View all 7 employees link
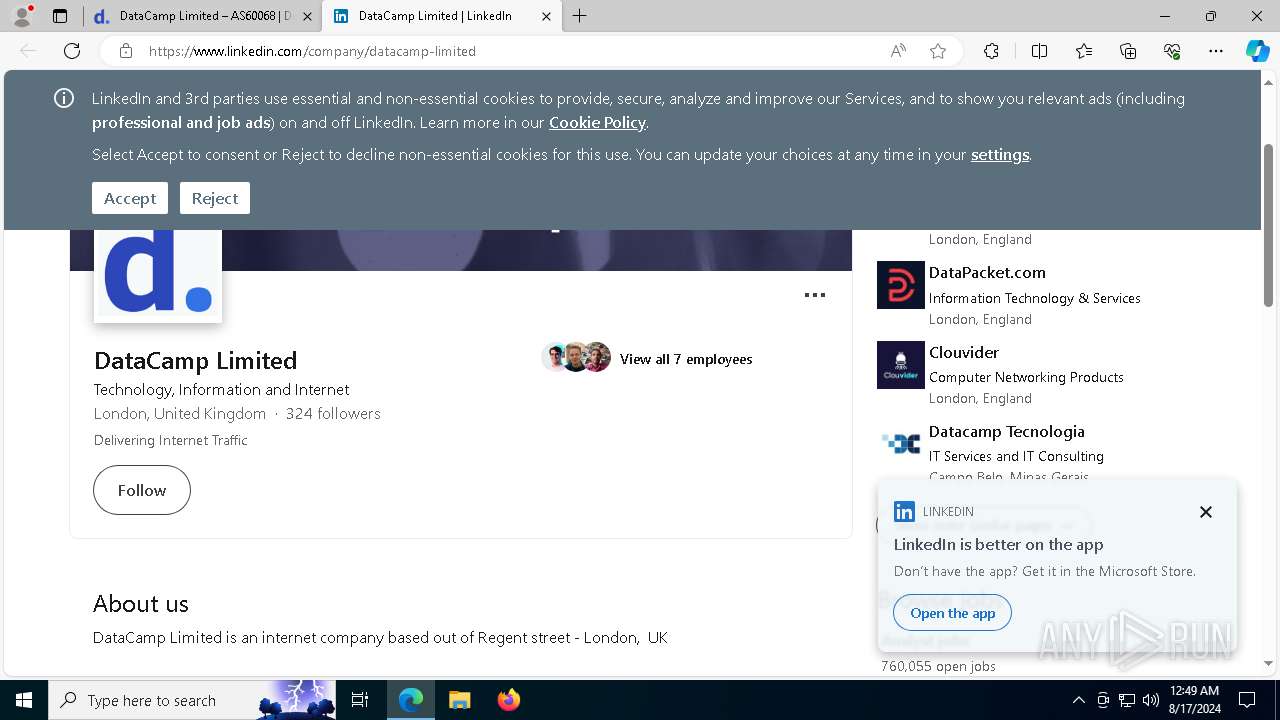 686,359
